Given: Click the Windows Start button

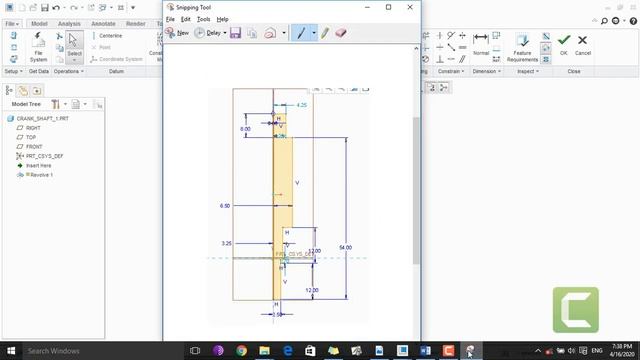Looking at the screenshot, I should 11,351.
